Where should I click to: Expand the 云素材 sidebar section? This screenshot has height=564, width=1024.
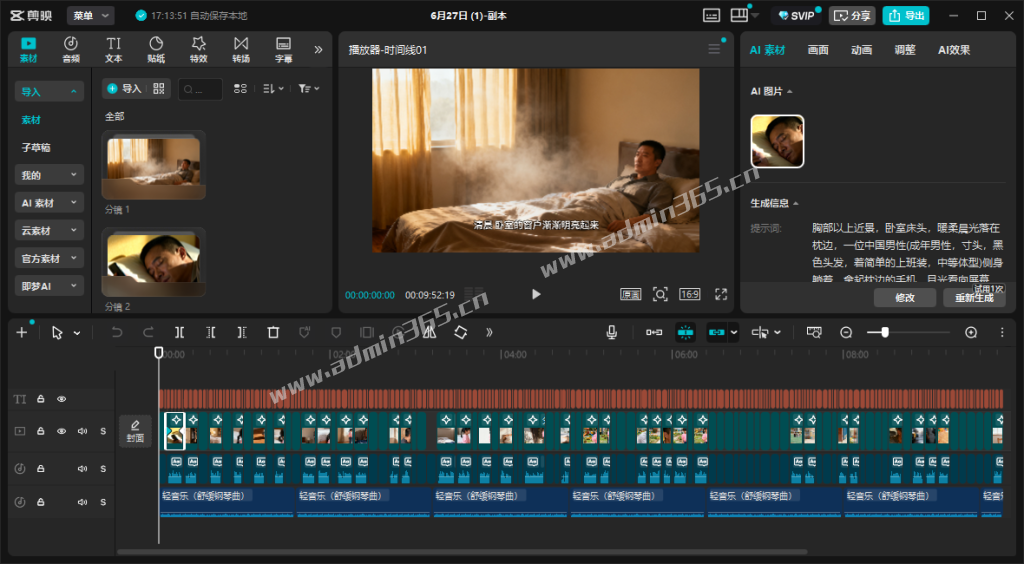click(x=49, y=230)
